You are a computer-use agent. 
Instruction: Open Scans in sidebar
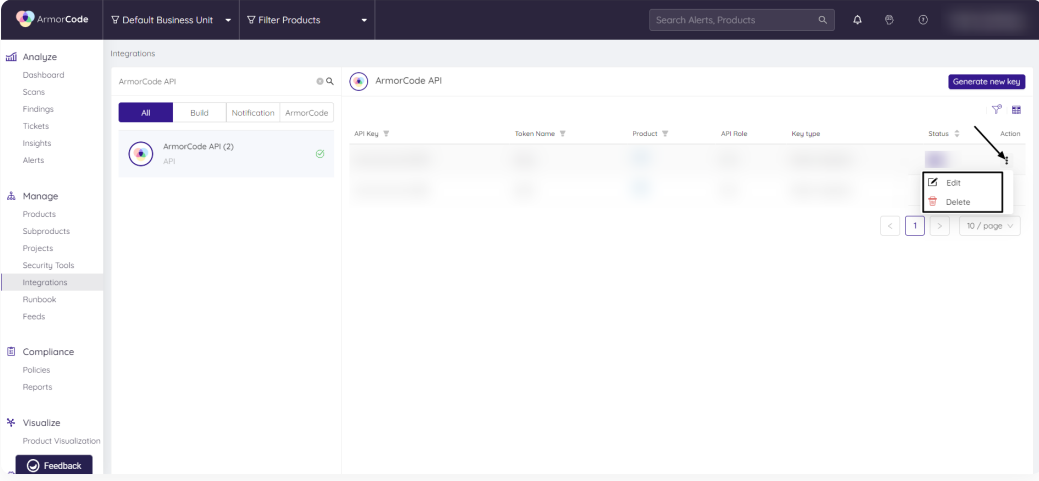pos(34,92)
